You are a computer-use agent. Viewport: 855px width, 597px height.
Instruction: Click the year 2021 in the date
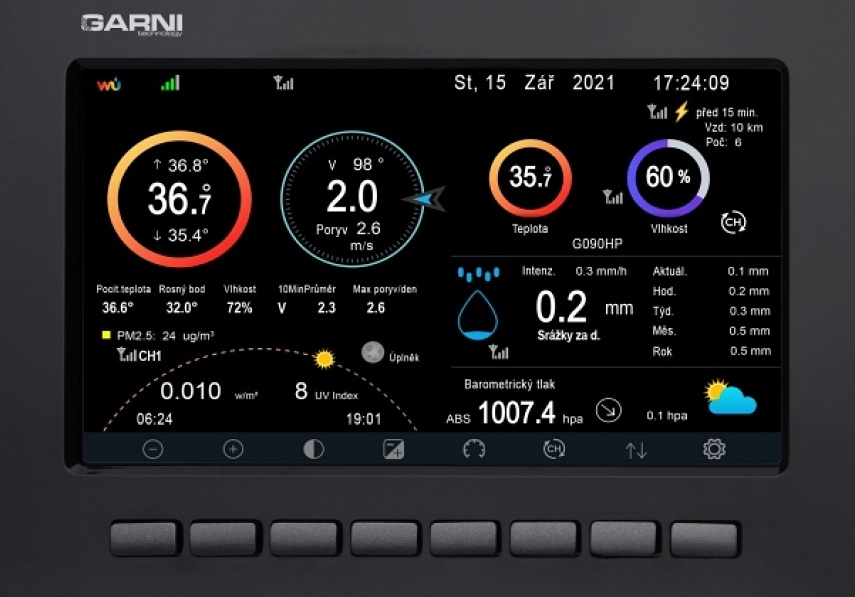pyautogui.click(x=593, y=83)
